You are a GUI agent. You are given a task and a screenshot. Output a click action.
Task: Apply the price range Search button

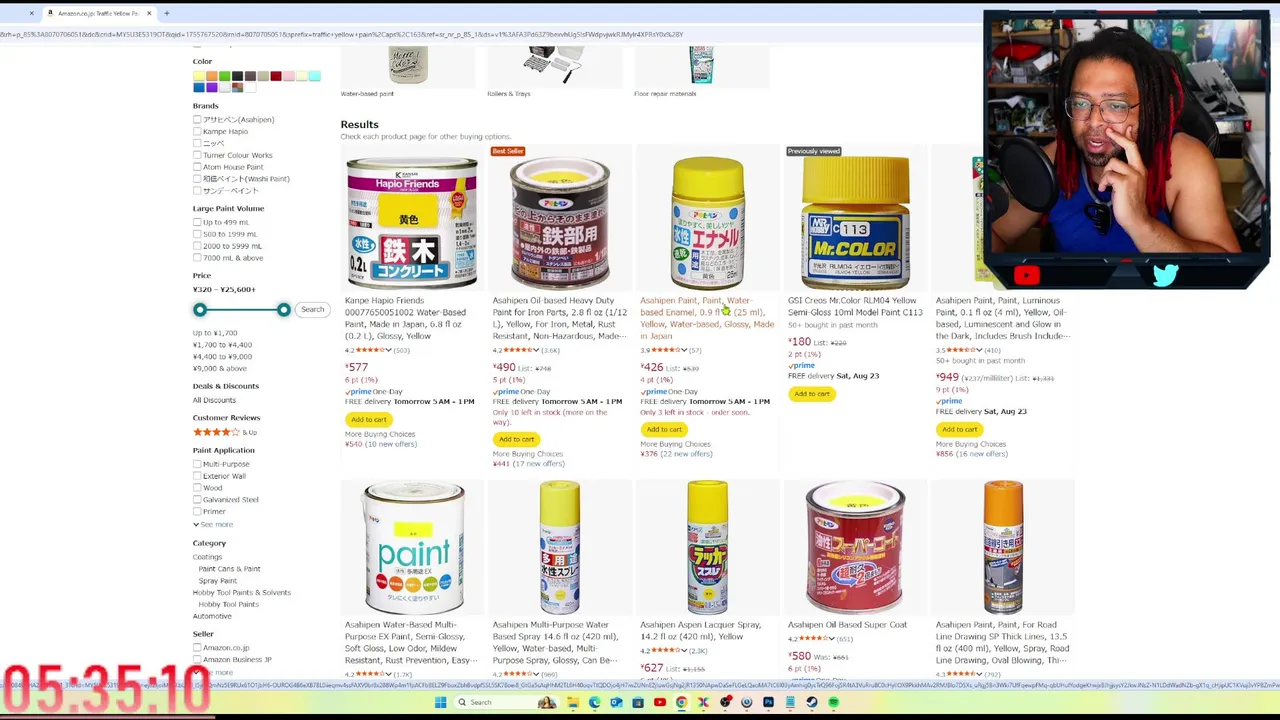(x=312, y=309)
